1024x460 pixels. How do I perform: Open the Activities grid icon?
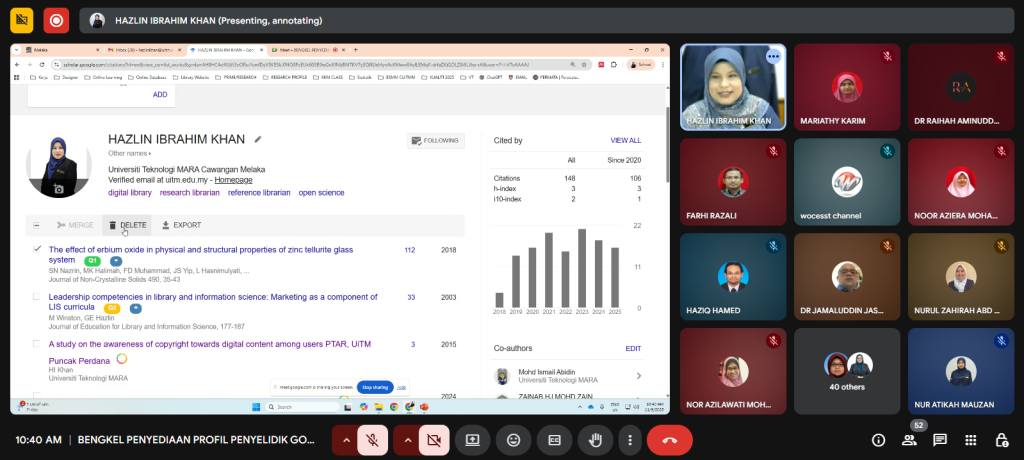[970, 440]
